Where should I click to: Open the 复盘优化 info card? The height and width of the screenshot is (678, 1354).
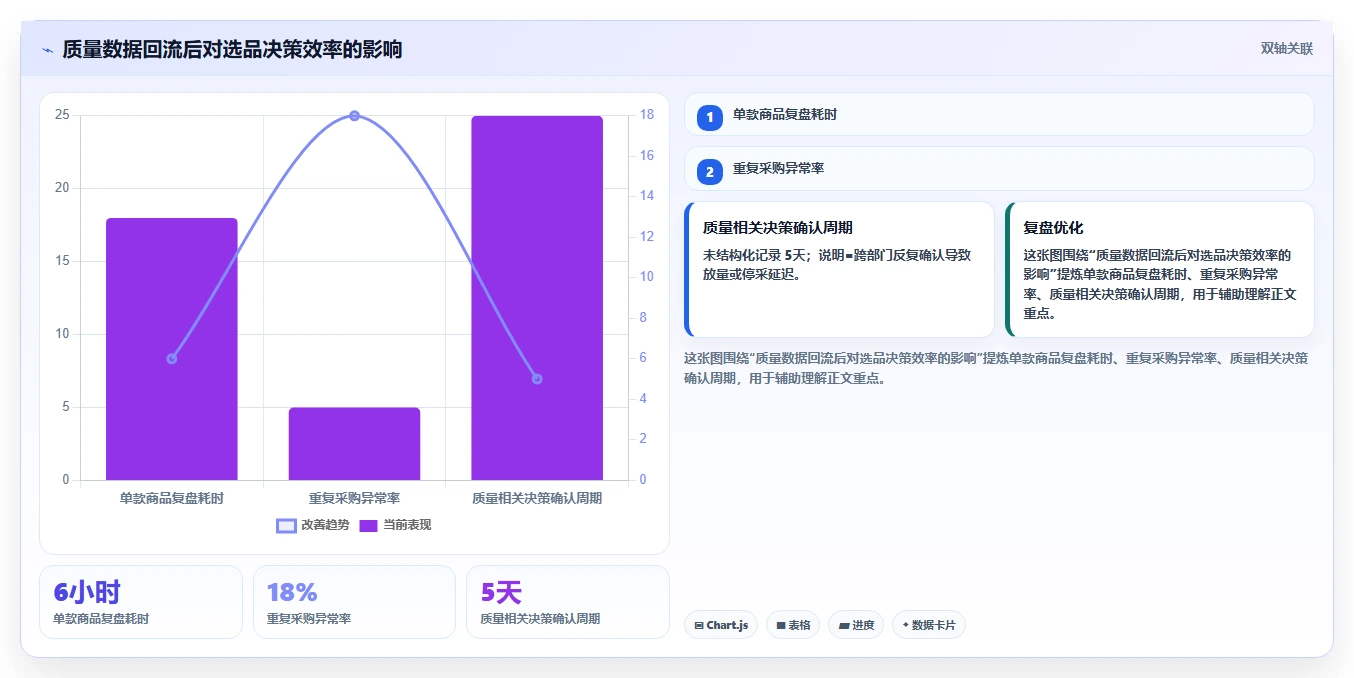[x=1160, y=269]
